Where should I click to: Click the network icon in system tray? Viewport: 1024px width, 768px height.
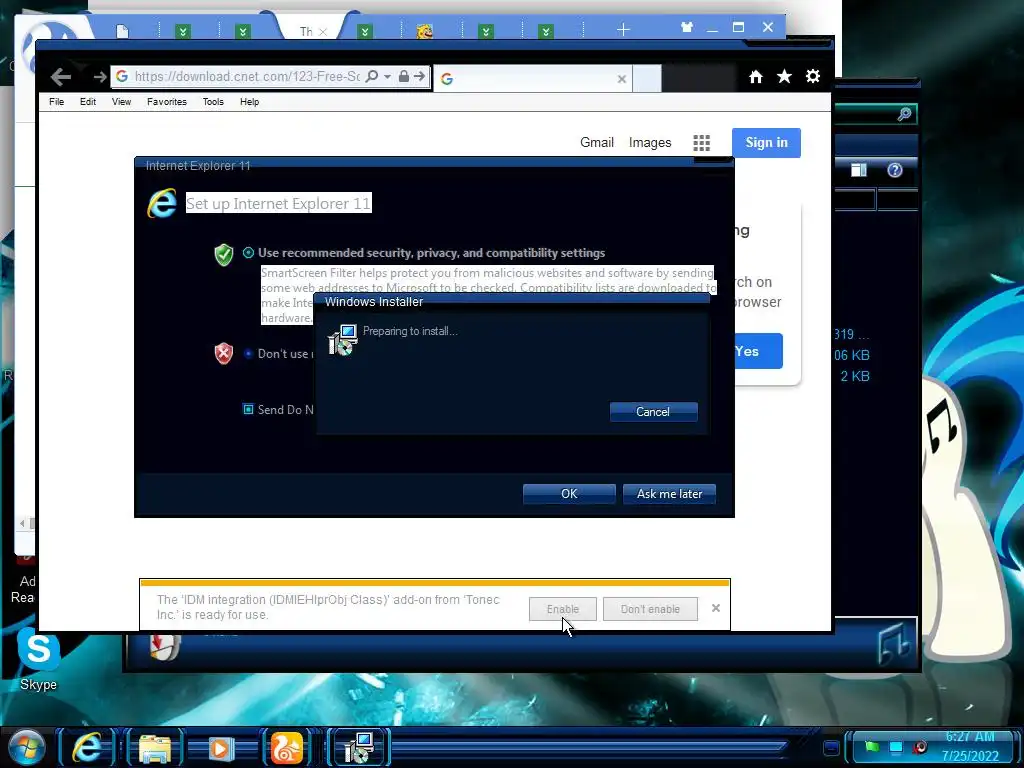click(896, 746)
